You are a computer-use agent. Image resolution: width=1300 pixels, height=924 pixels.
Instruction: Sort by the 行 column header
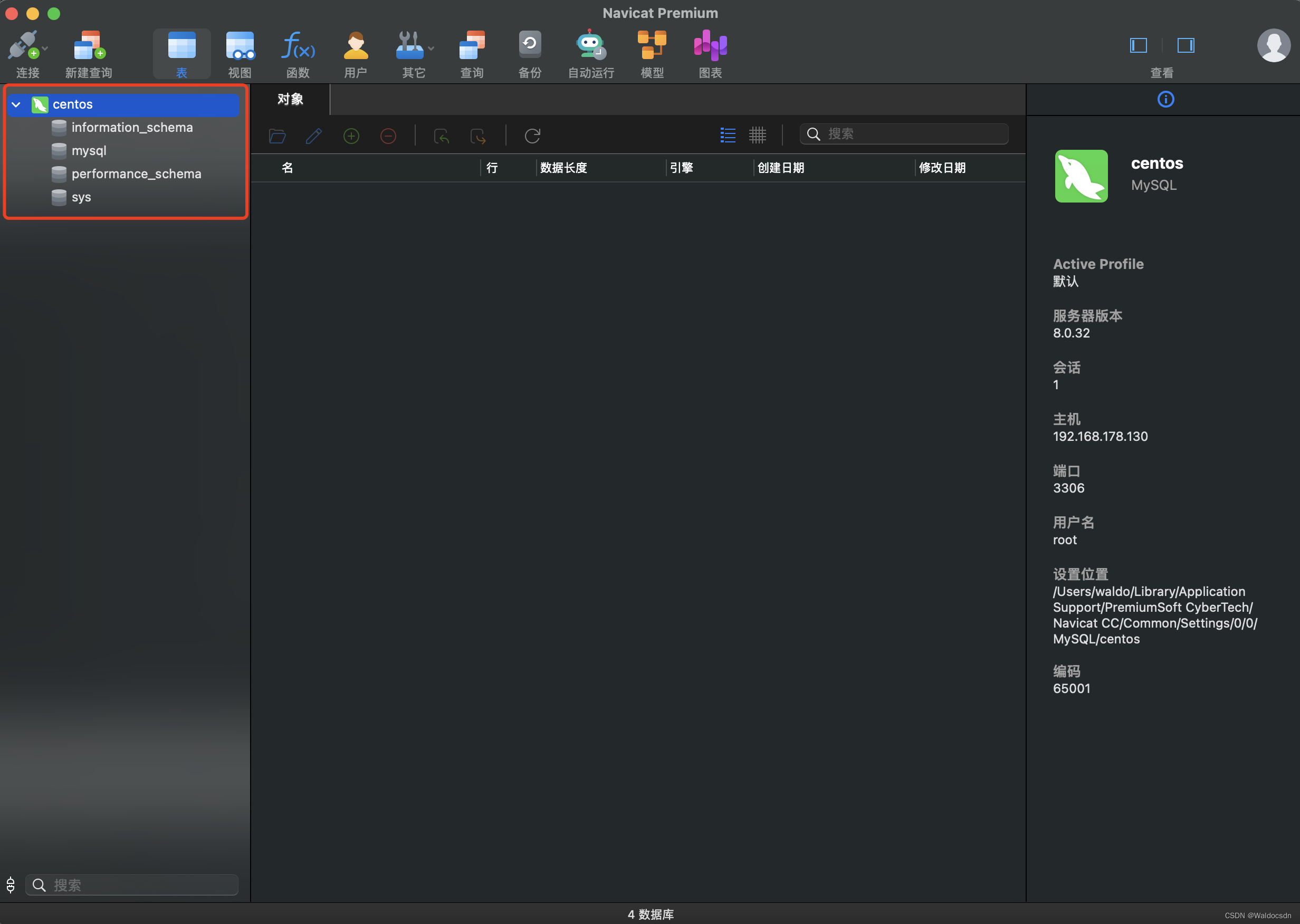[492, 168]
